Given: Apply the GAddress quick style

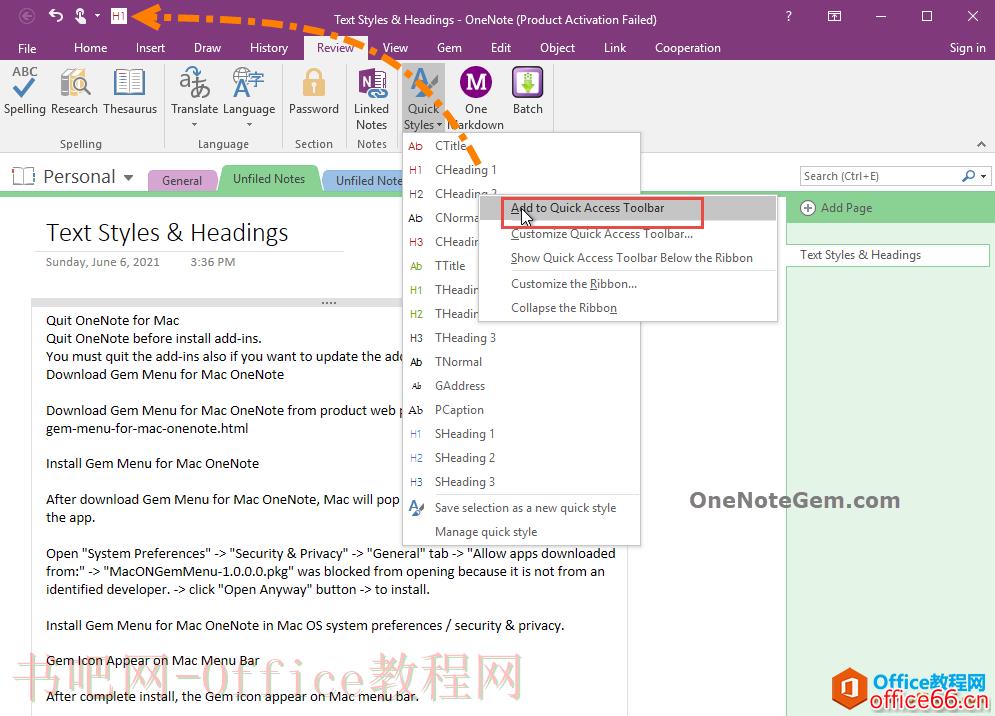Looking at the screenshot, I should (x=520, y=386).
